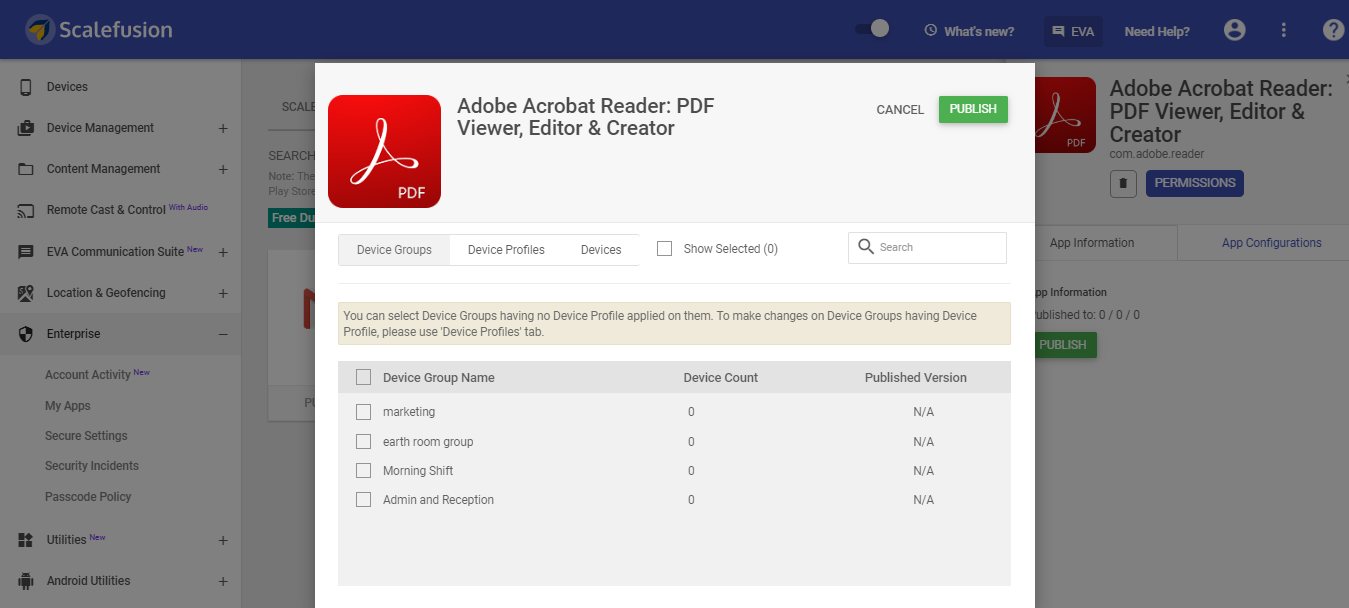Click the Morning Shift group name
The height and width of the screenshot is (608, 1349).
pos(418,471)
